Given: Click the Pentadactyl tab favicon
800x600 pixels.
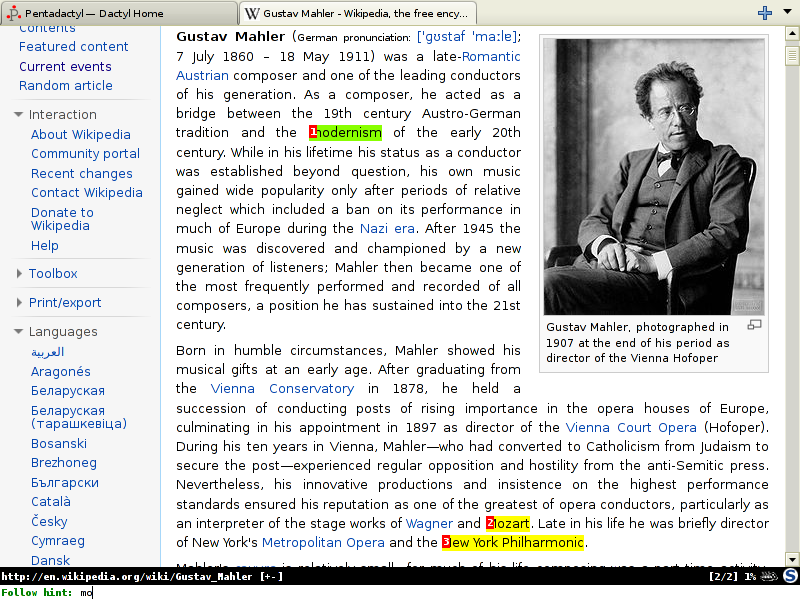Looking at the screenshot, I should 14,13.
